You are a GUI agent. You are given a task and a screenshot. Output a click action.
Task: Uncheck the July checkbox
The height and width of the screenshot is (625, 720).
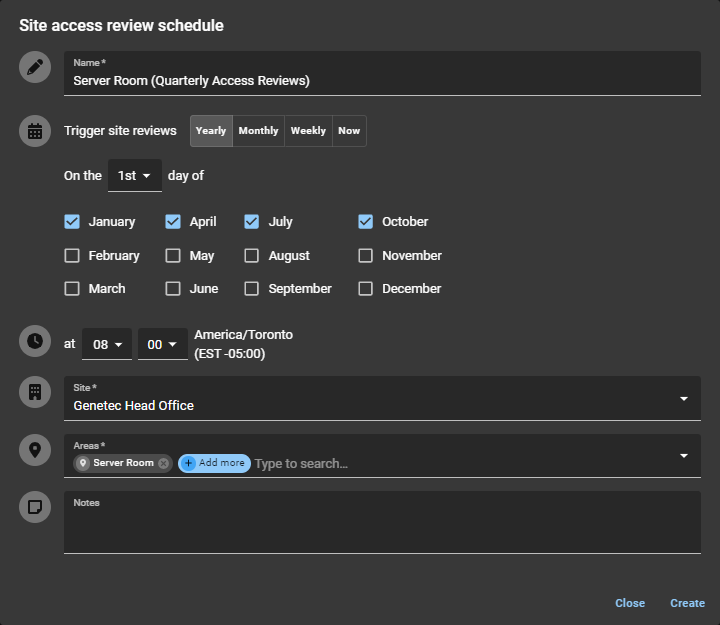[252, 222]
